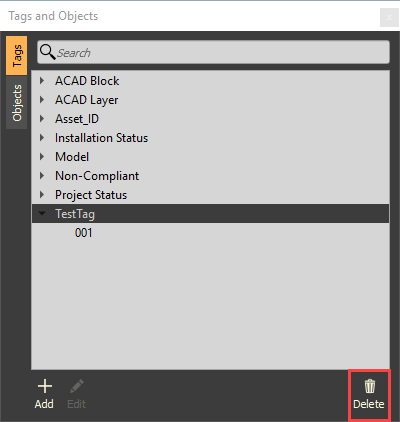The width and height of the screenshot is (400, 422).
Task: Close the Tags and Objects panel
Action: click(389, 17)
